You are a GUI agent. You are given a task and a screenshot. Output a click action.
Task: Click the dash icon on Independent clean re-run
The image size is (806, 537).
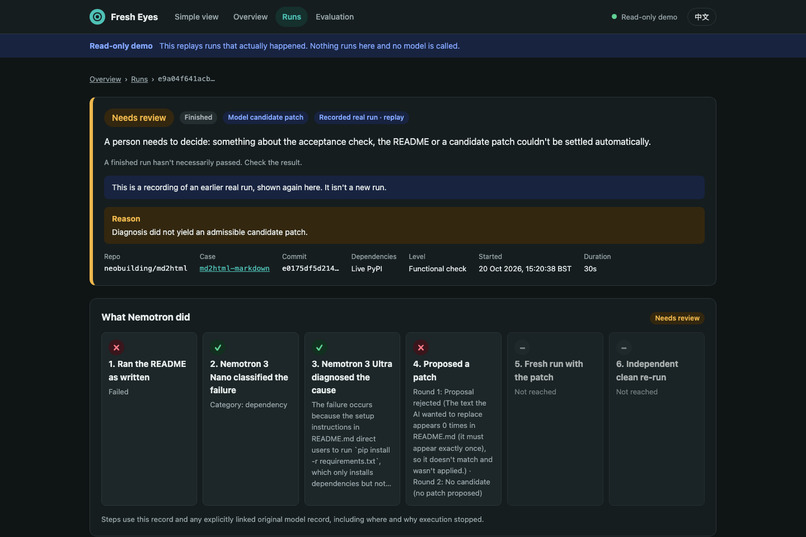coord(624,347)
